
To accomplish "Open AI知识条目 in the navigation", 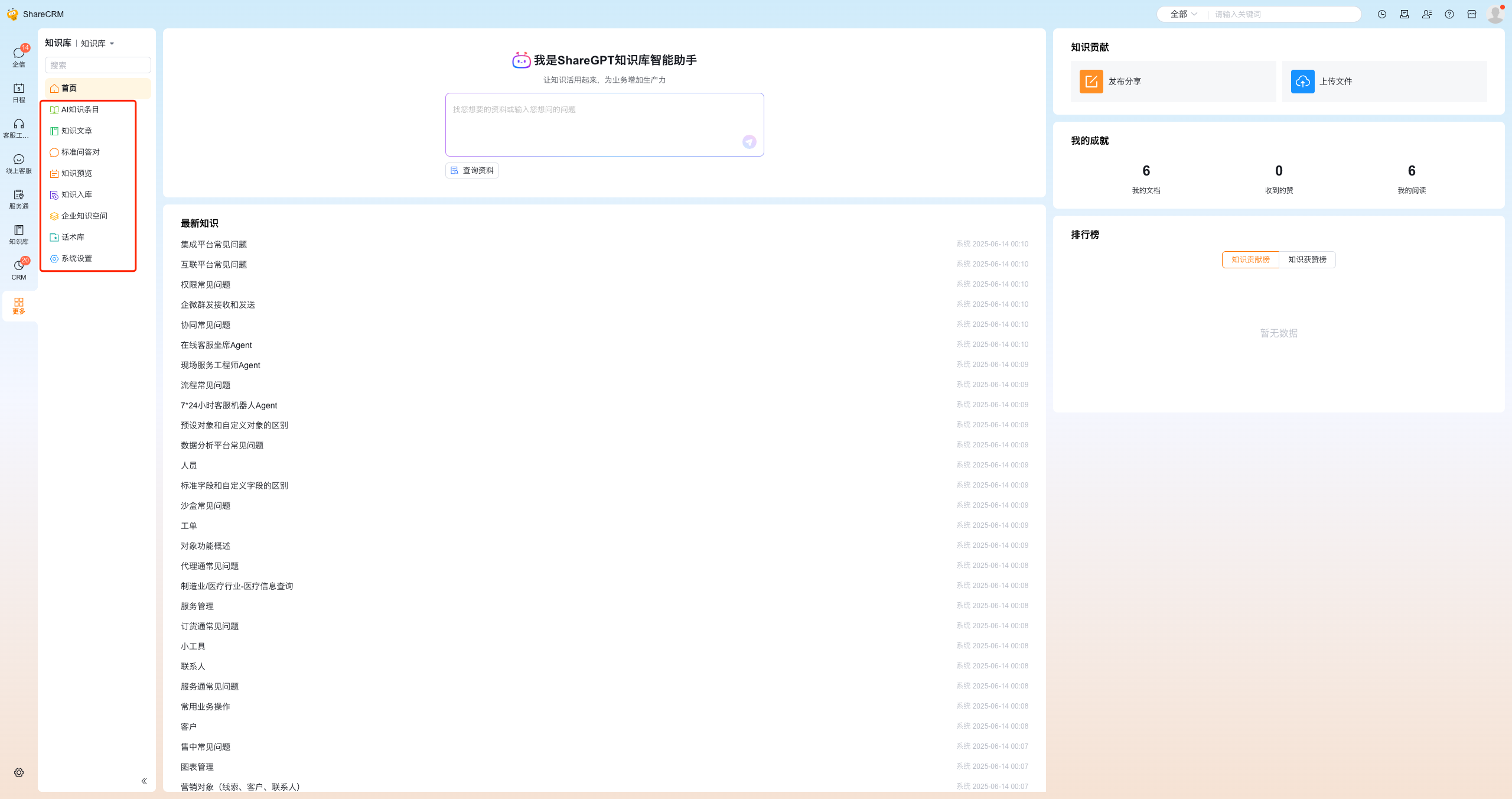I will [x=80, y=109].
